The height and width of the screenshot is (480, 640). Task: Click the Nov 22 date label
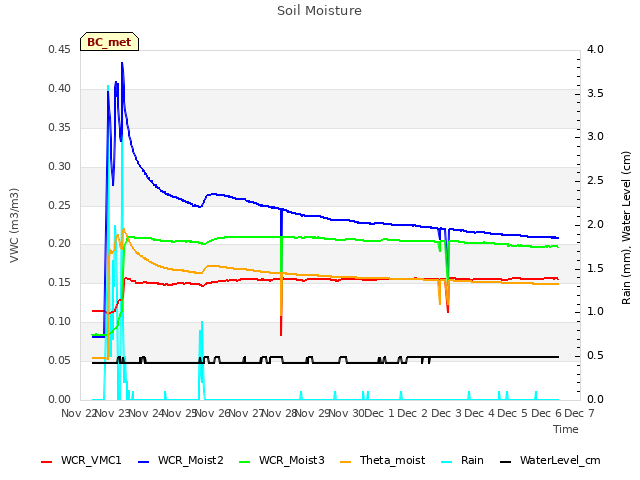(x=78, y=413)
